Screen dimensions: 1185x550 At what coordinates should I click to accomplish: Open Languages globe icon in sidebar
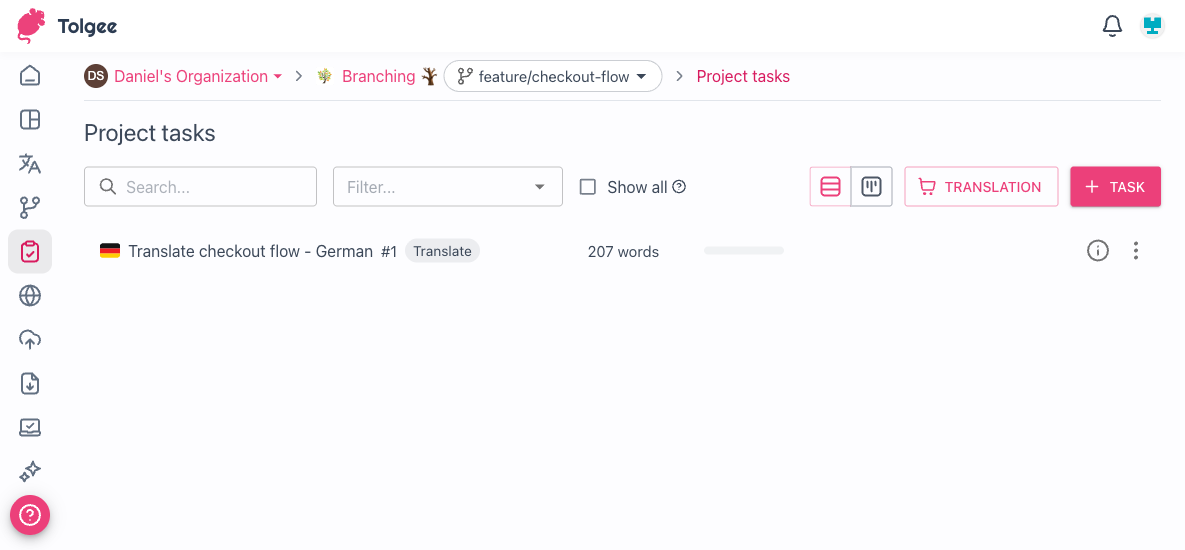(x=30, y=295)
